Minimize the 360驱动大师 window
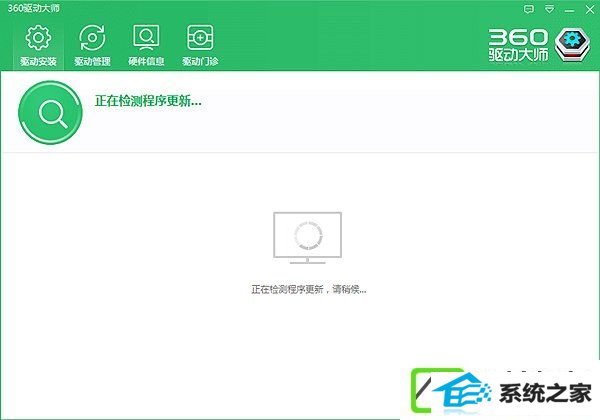Screen dimensions: 600x420 [x=569, y=10]
